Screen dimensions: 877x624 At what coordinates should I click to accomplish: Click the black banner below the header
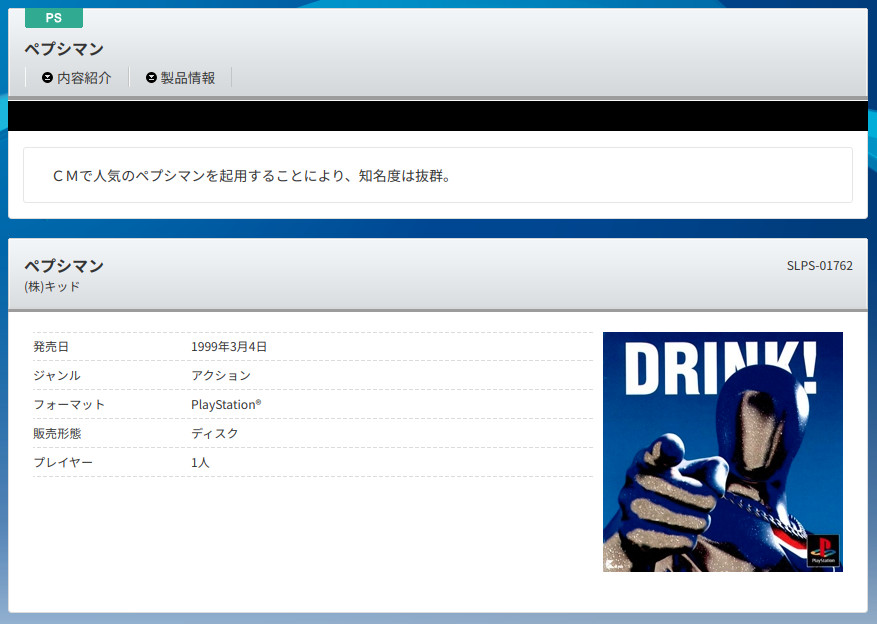437,116
